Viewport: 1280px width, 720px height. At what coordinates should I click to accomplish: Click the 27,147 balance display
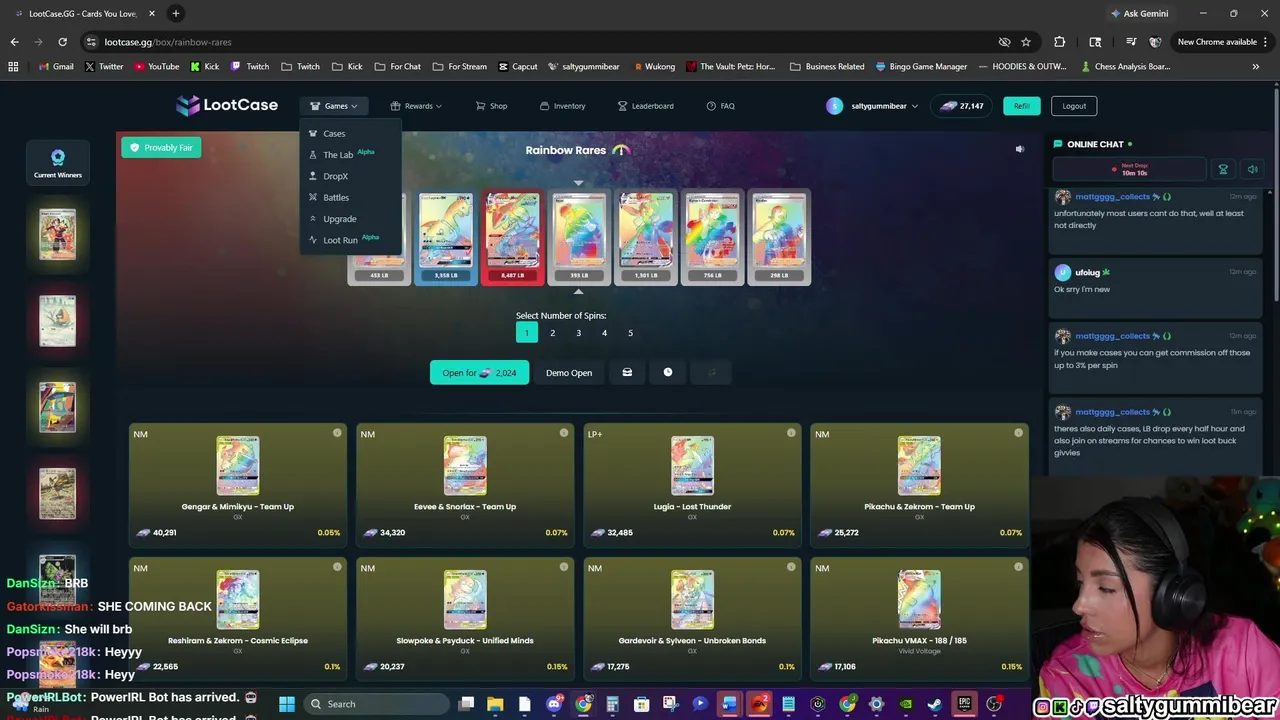[961, 106]
